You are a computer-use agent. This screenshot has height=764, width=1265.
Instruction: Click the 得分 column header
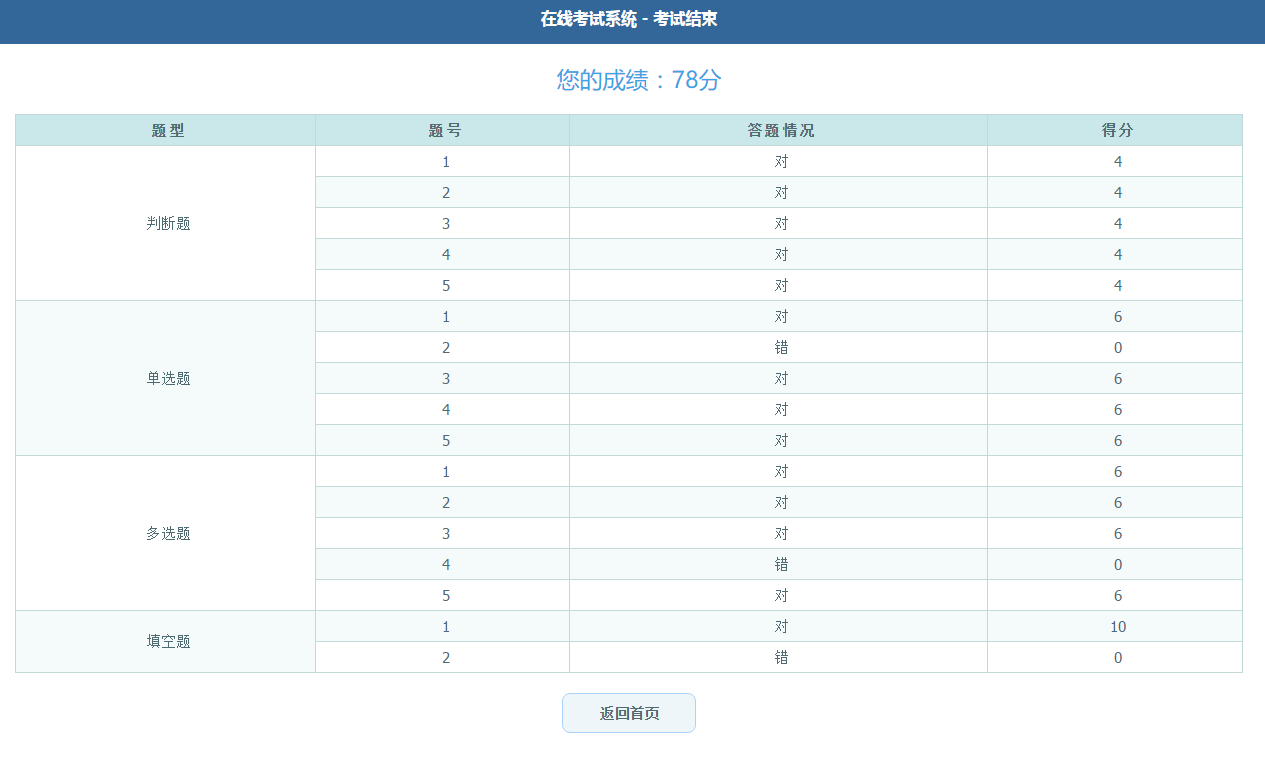[x=1117, y=131]
